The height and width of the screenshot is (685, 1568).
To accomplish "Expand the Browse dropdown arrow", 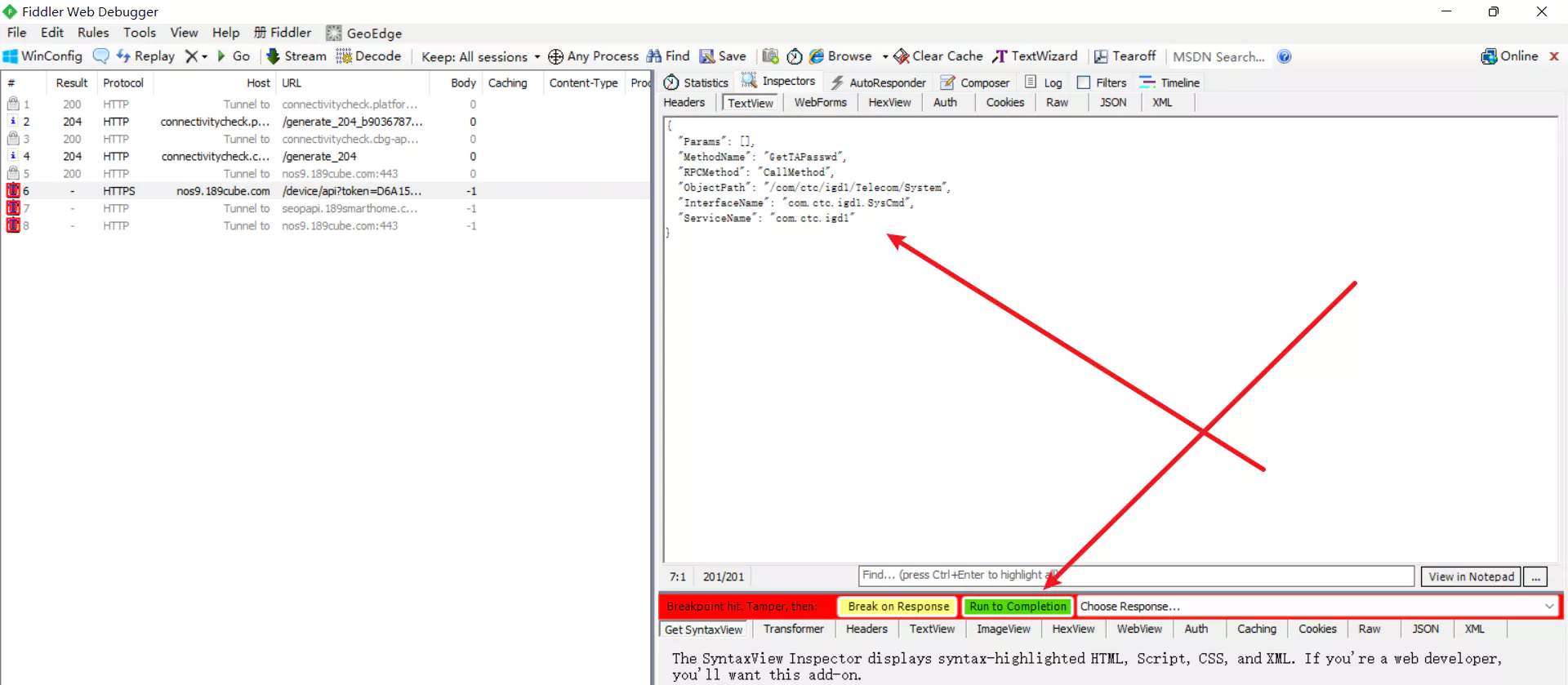I will tap(885, 57).
